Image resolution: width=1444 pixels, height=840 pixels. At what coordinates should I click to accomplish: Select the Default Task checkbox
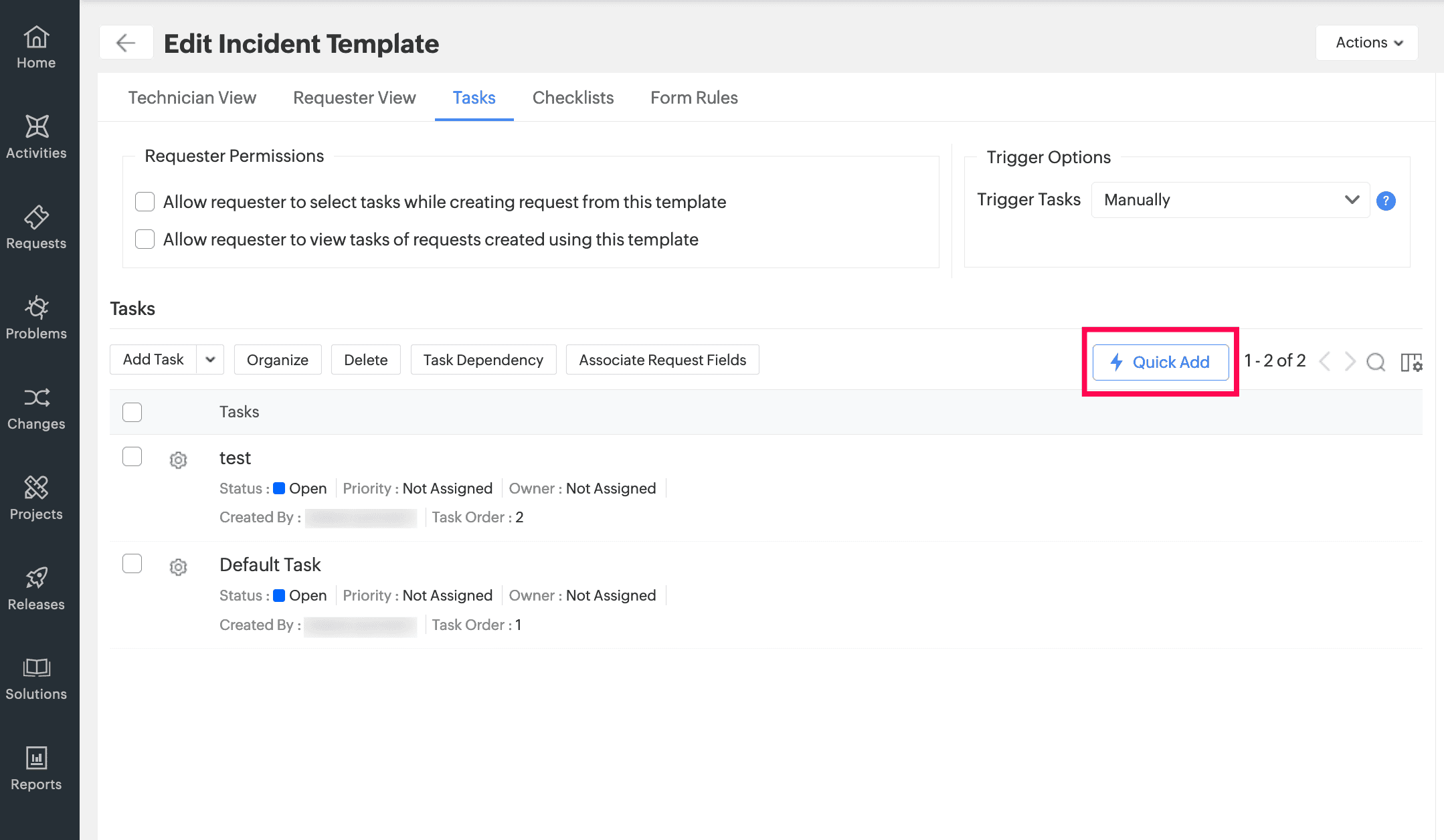pyautogui.click(x=132, y=564)
